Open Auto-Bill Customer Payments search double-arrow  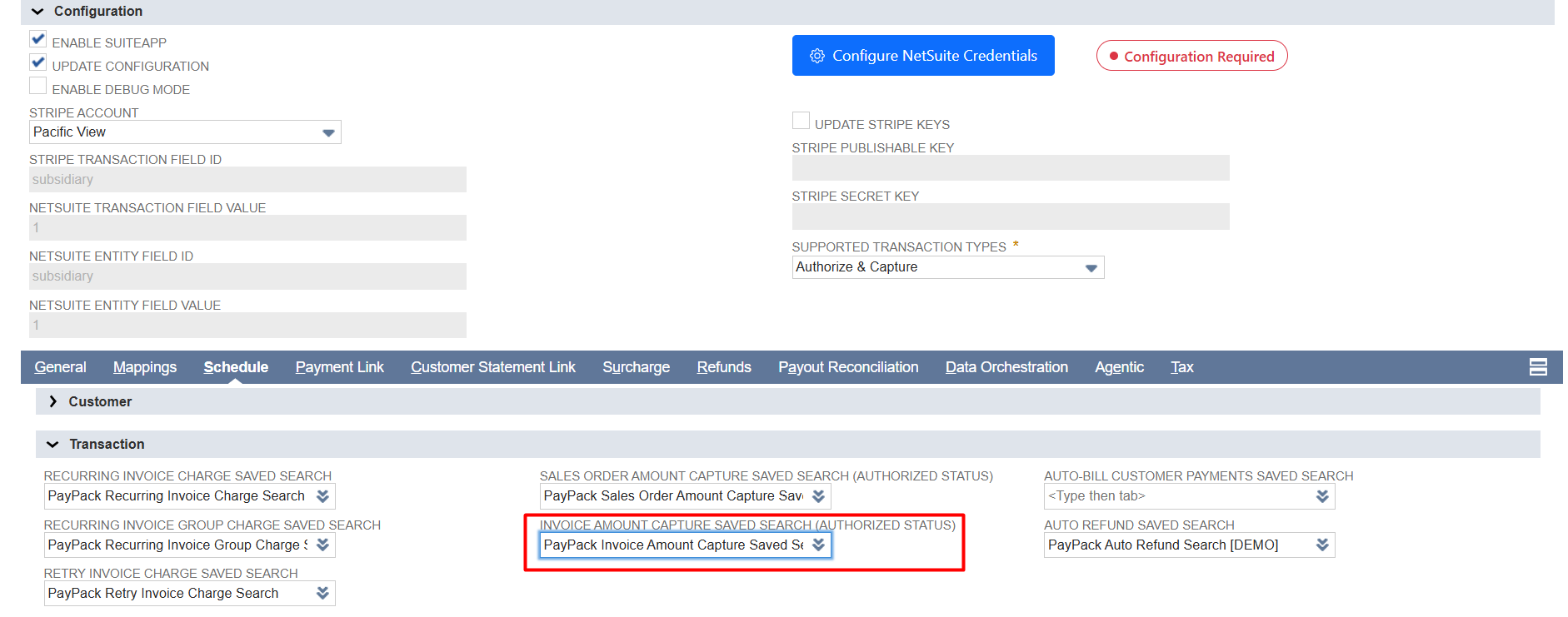click(x=1322, y=496)
